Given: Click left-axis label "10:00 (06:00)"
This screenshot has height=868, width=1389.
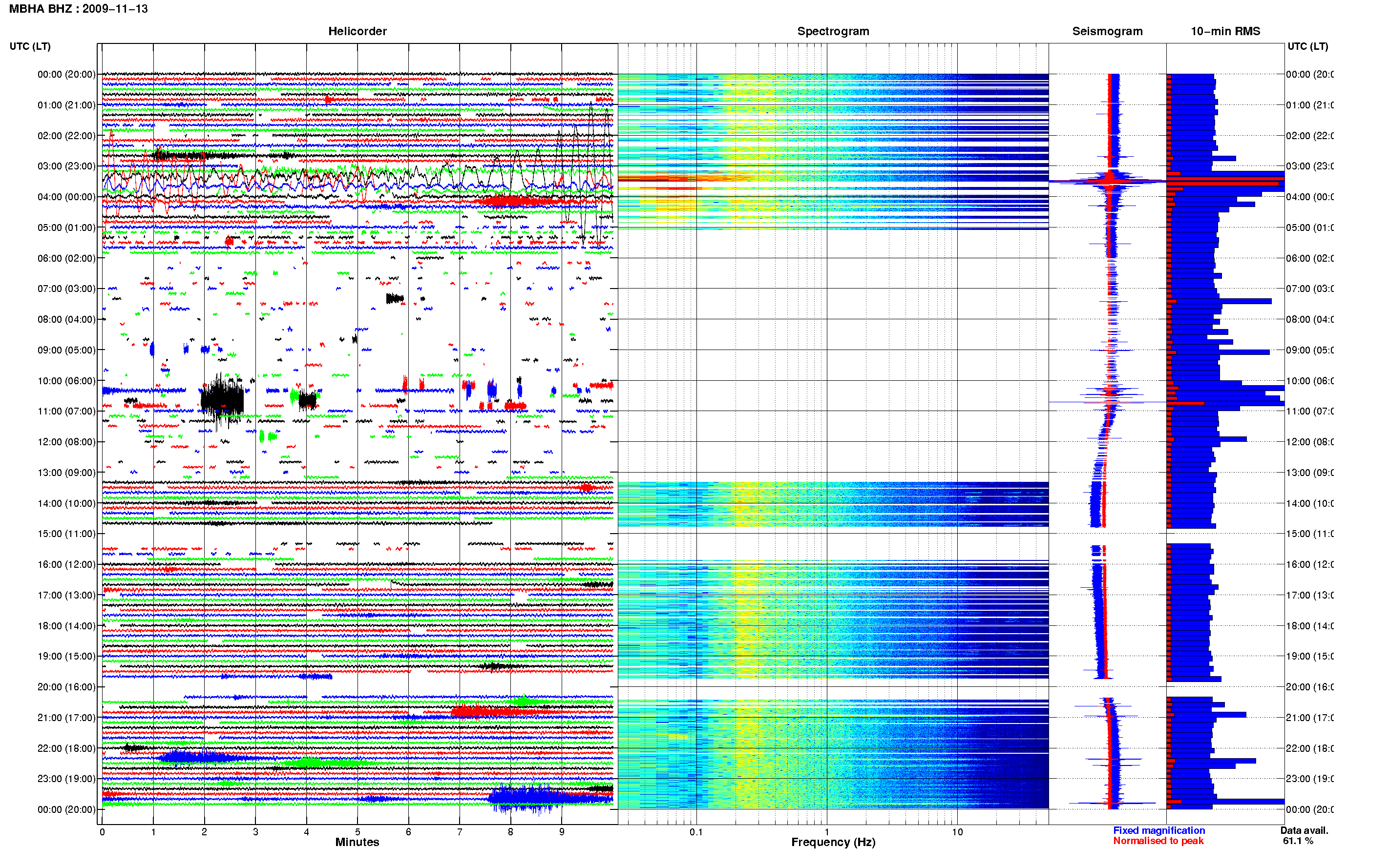Looking at the screenshot, I should tap(66, 381).
